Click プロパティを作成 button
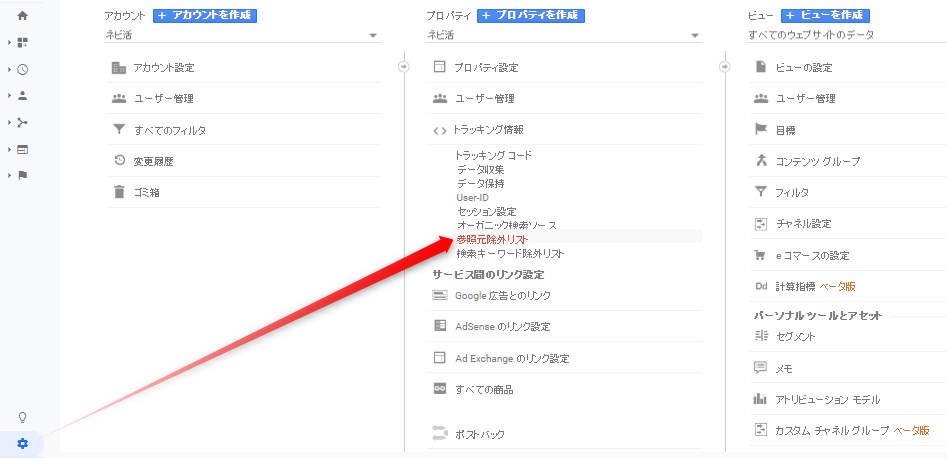The image size is (947, 458). pyautogui.click(x=530, y=16)
